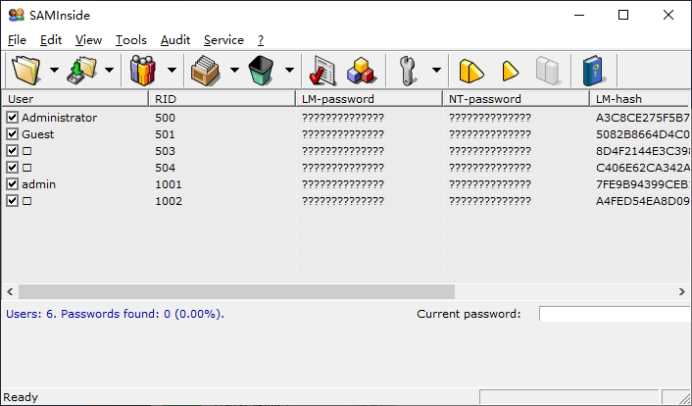The image size is (692, 406).
Task: Select the admin user name
Action: (x=39, y=184)
